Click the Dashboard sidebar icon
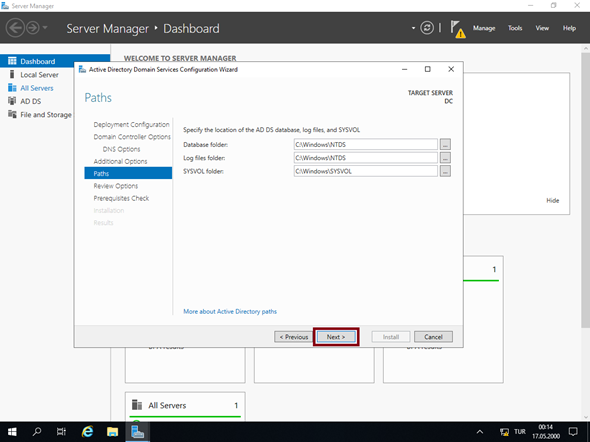Image resolution: width=590 pixels, height=442 pixels. click(12, 61)
